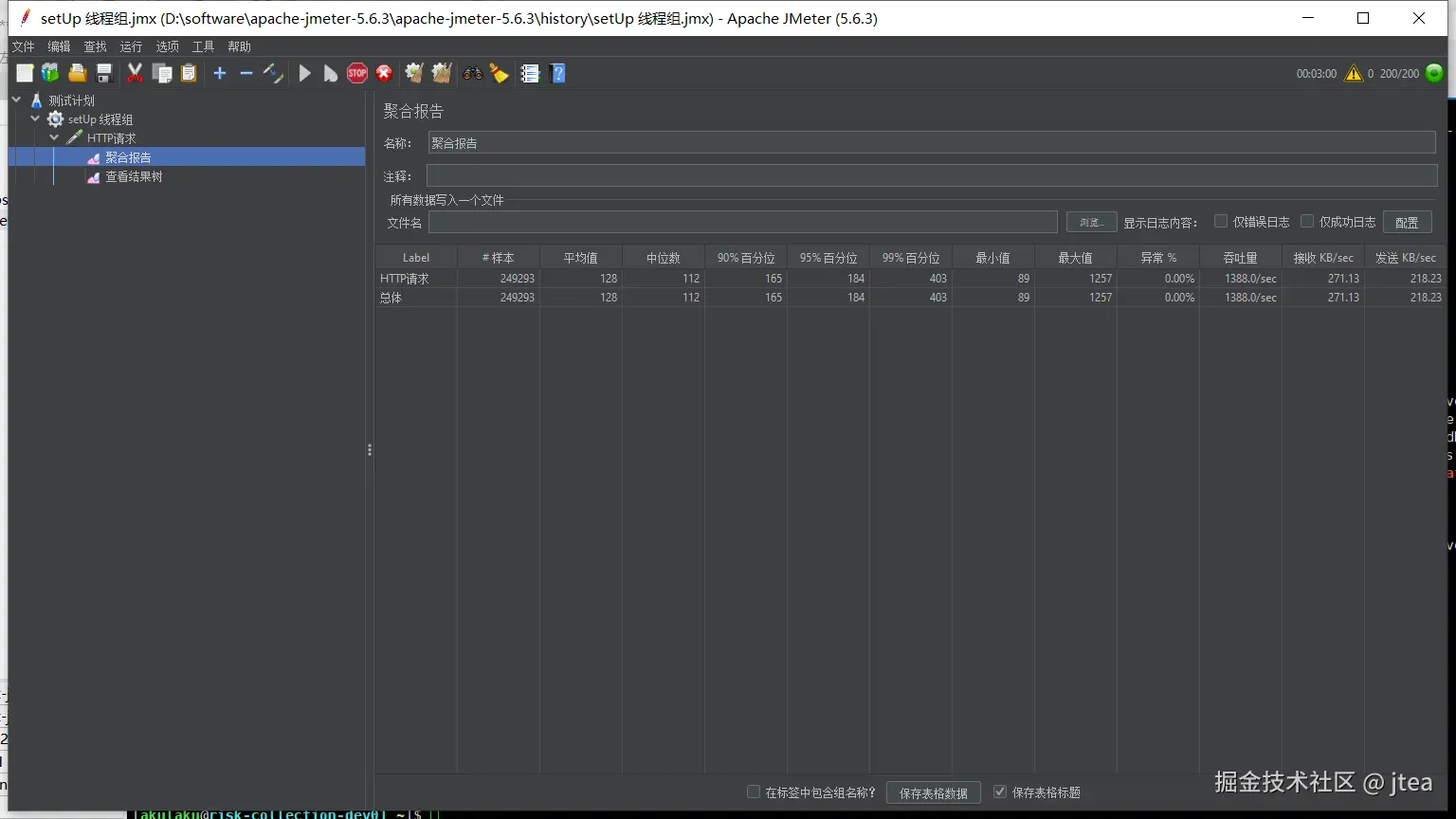Sort by the 接收 KB/sec column header
The width and height of the screenshot is (1456, 819).
click(1323, 258)
